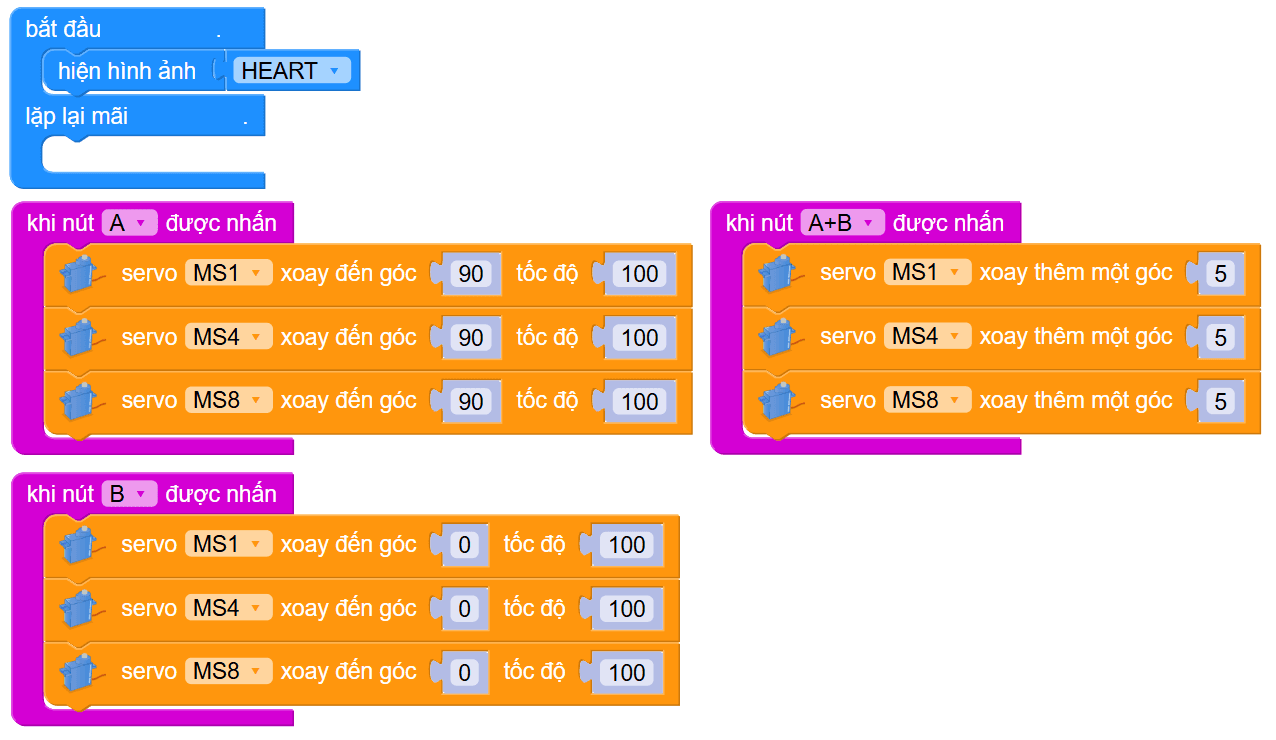Click the speed 100 field of button B's MS8
The width and height of the screenshot is (1276, 740).
pyautogui.click(x=627, y=673)
